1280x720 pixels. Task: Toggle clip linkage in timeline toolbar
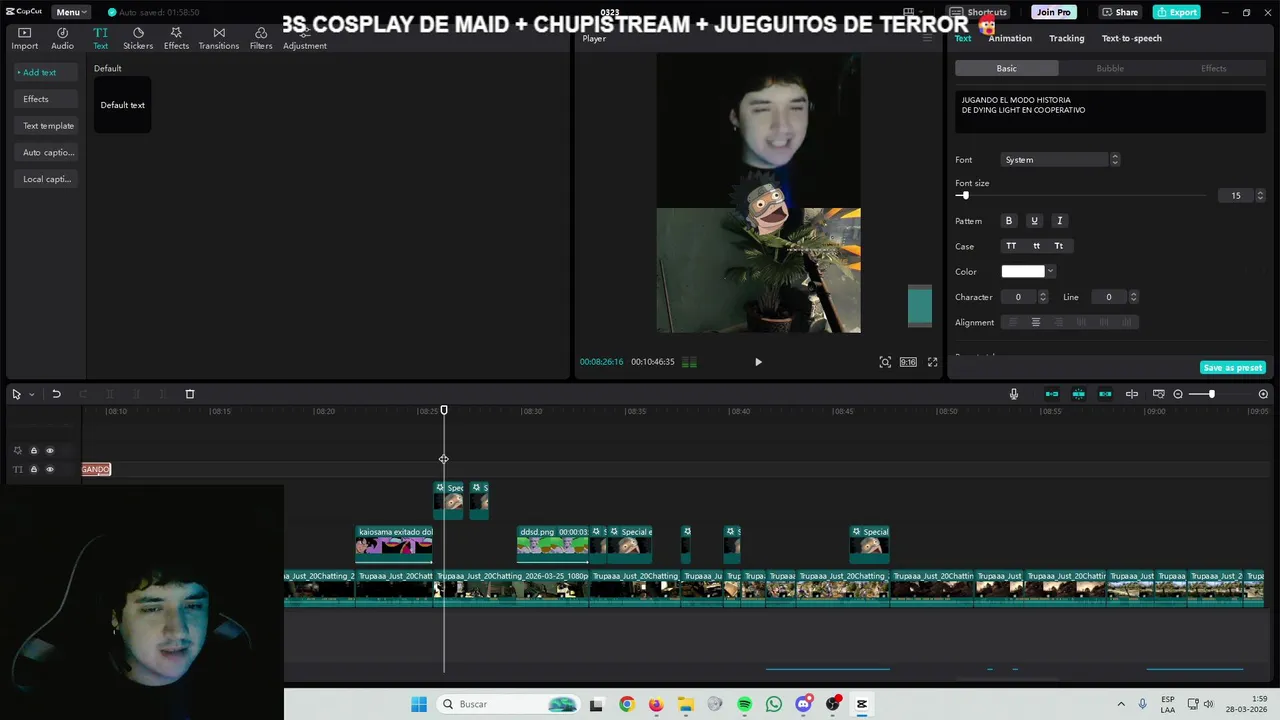pyautogui.click(x=1105, y=394)
